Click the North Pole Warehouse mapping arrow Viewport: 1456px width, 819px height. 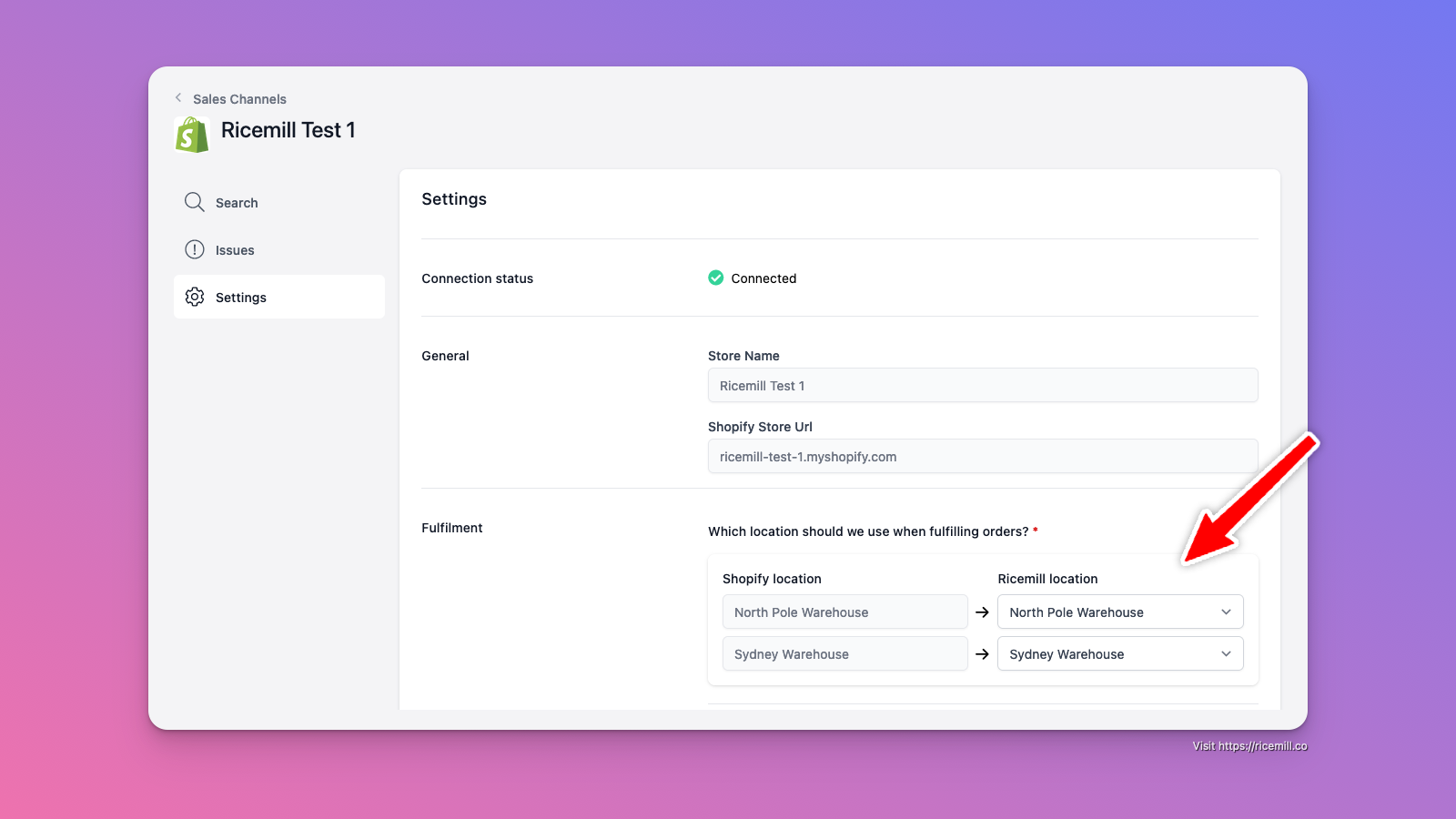tap(983, 612)
